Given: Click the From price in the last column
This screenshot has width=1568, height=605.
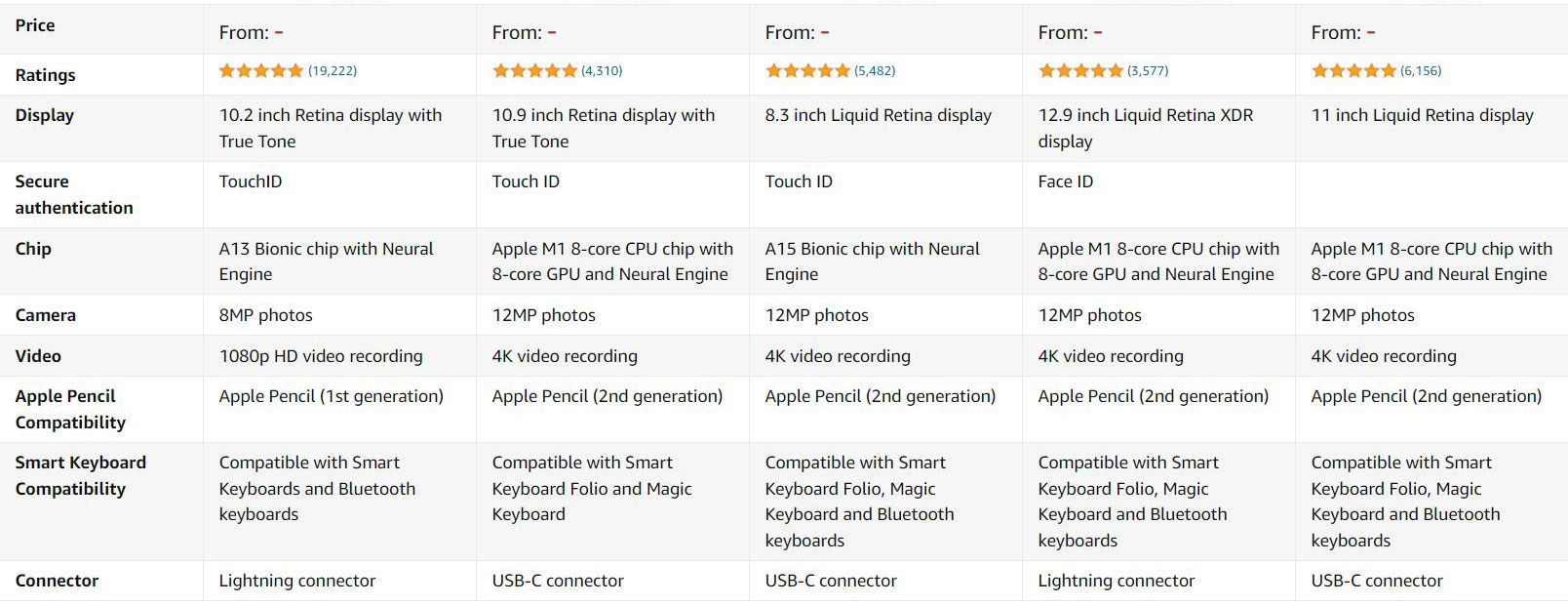Looking at the screenshot, I should (x=1343, y=32).
